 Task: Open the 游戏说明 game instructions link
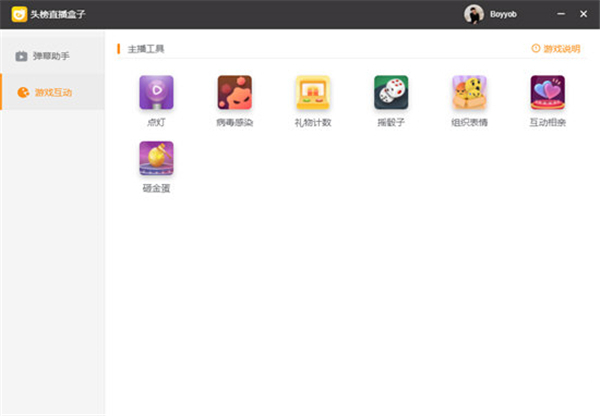click(x=561, y=48)
